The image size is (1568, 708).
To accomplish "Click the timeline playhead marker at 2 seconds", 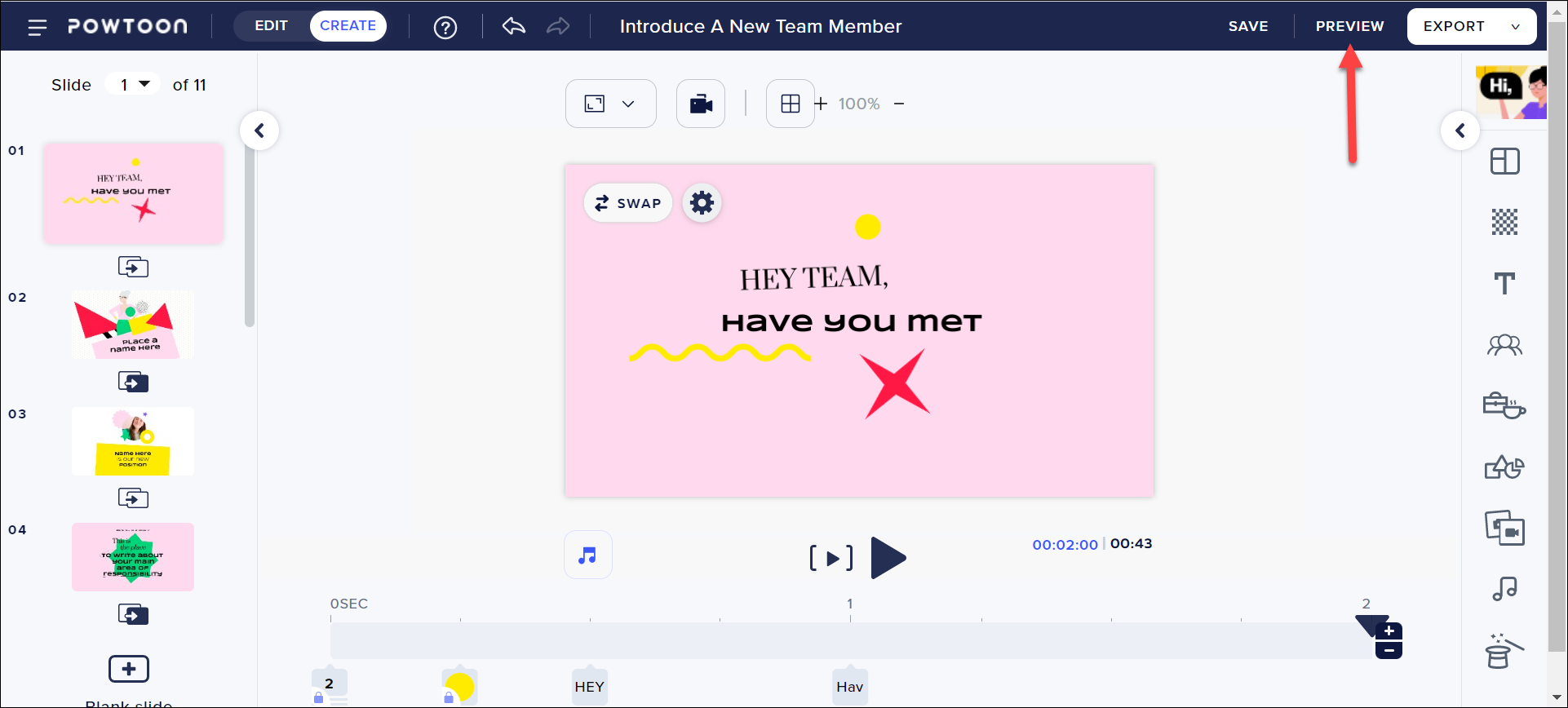I will tap(1371, 624).
